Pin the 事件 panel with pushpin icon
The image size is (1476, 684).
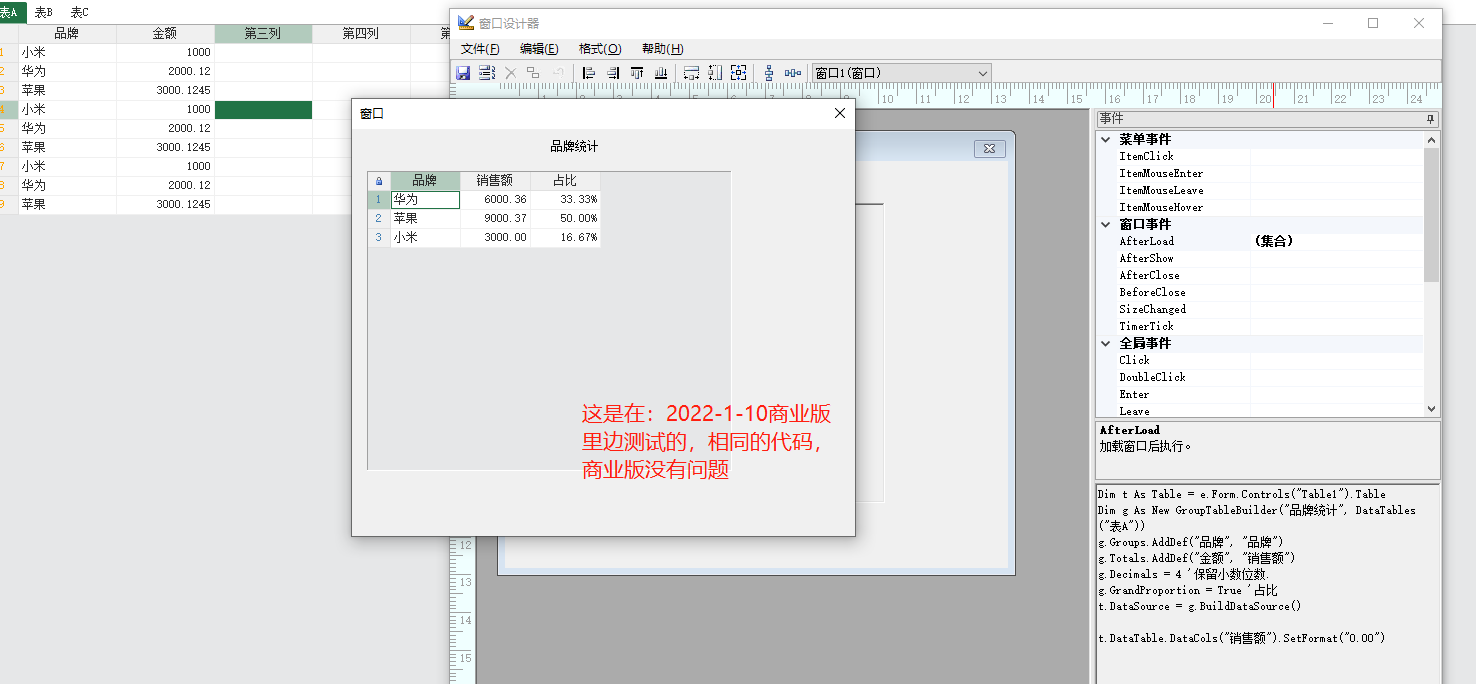[1430, 119]
